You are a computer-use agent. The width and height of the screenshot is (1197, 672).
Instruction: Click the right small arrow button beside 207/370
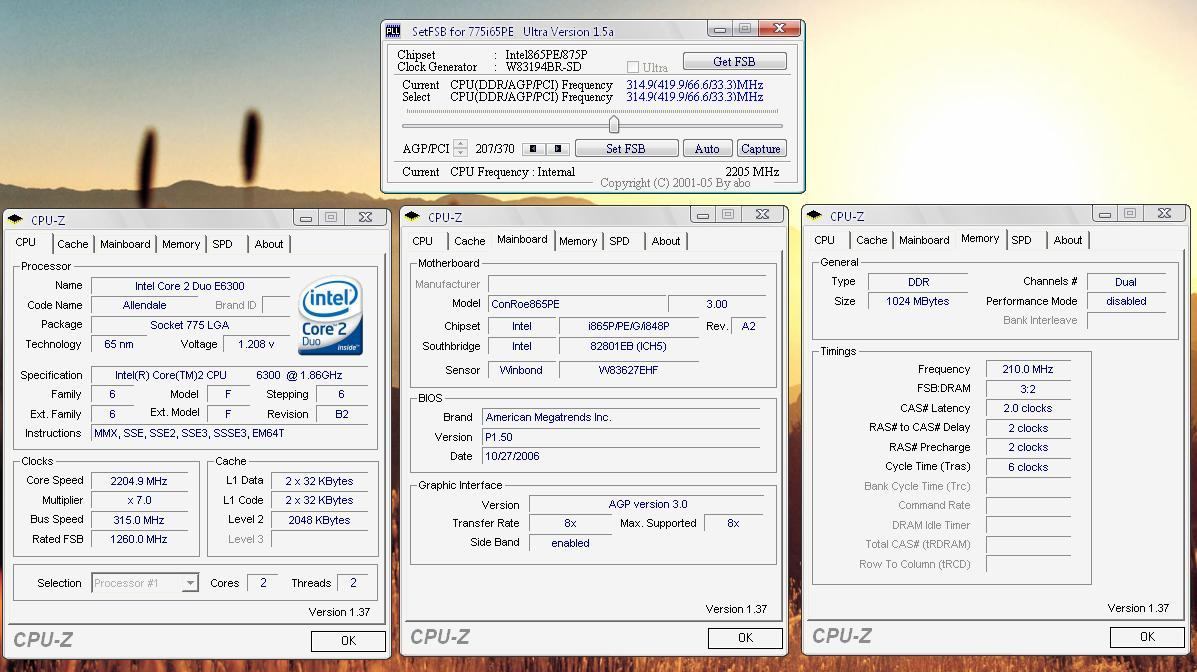click(558, 149)
